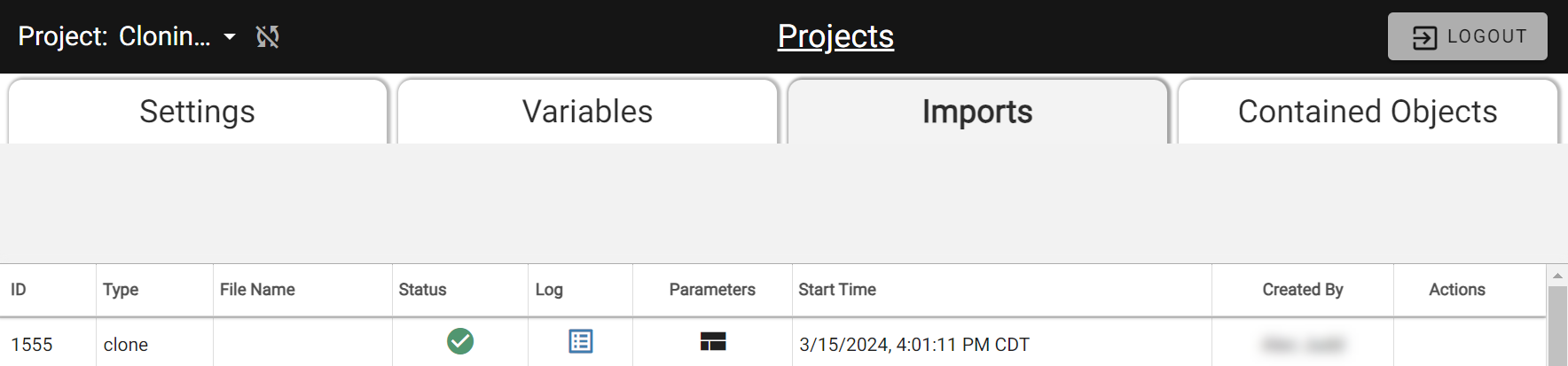Select the Imports tab
The height and width of the screenshot is (366, 1568).
(977, 112)
